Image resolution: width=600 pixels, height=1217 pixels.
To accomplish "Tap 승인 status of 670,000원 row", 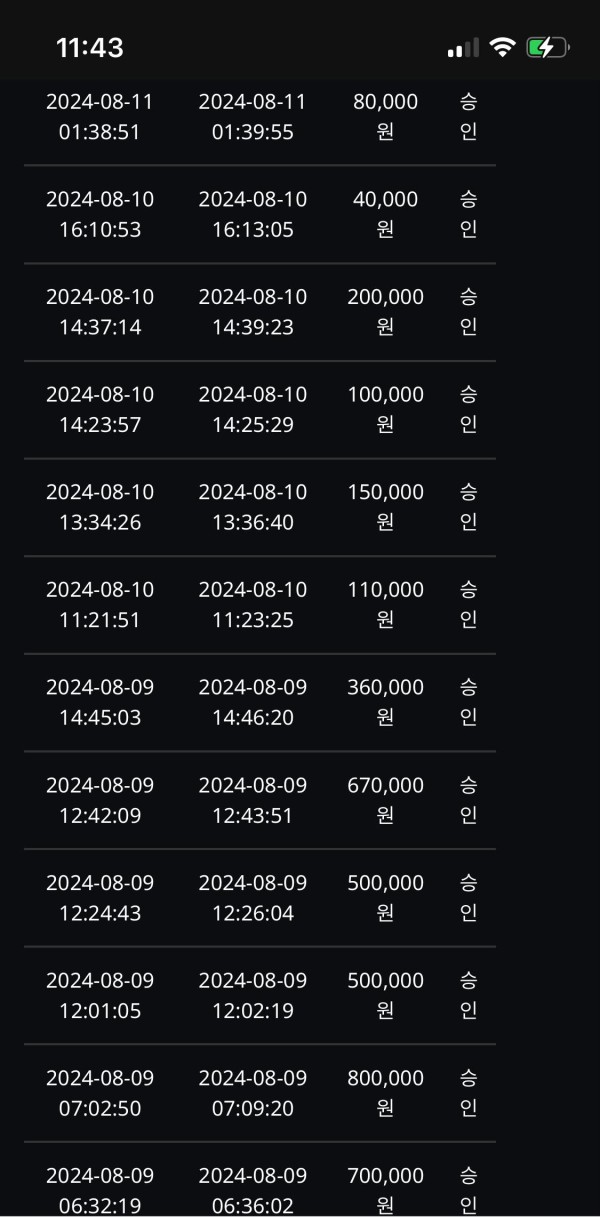I will pos(468,800).
